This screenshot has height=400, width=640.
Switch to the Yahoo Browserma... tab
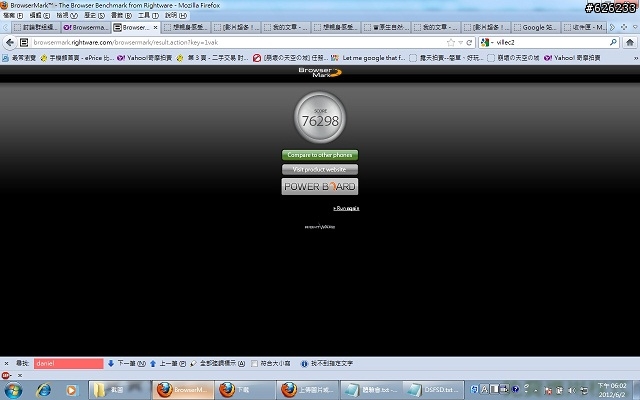(86, 27)
